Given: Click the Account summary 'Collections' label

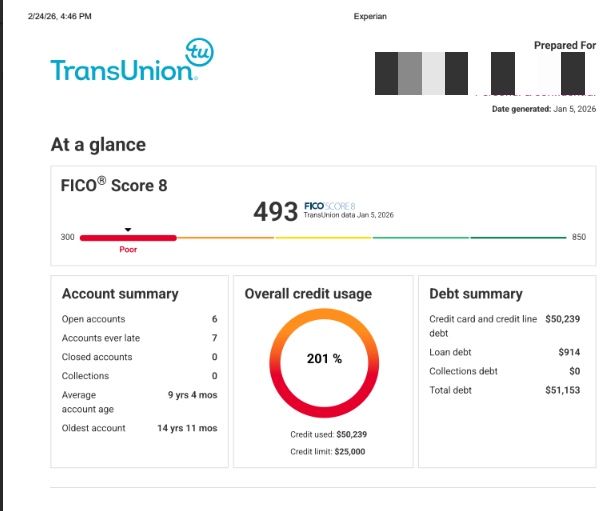Looking at the screenshot, I should click(x=85, y=376).
